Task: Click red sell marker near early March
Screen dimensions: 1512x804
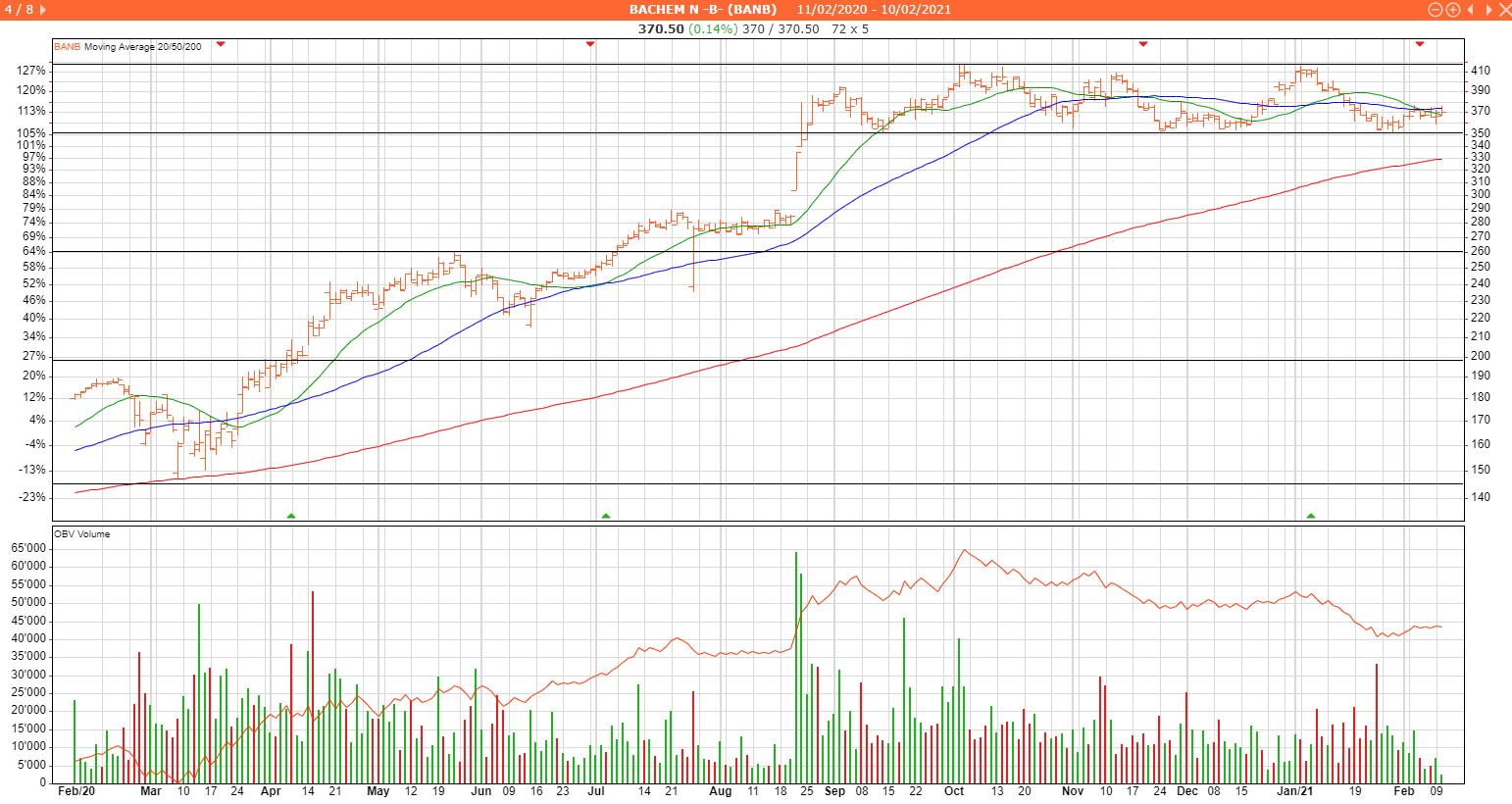Action: coord(221,44)
